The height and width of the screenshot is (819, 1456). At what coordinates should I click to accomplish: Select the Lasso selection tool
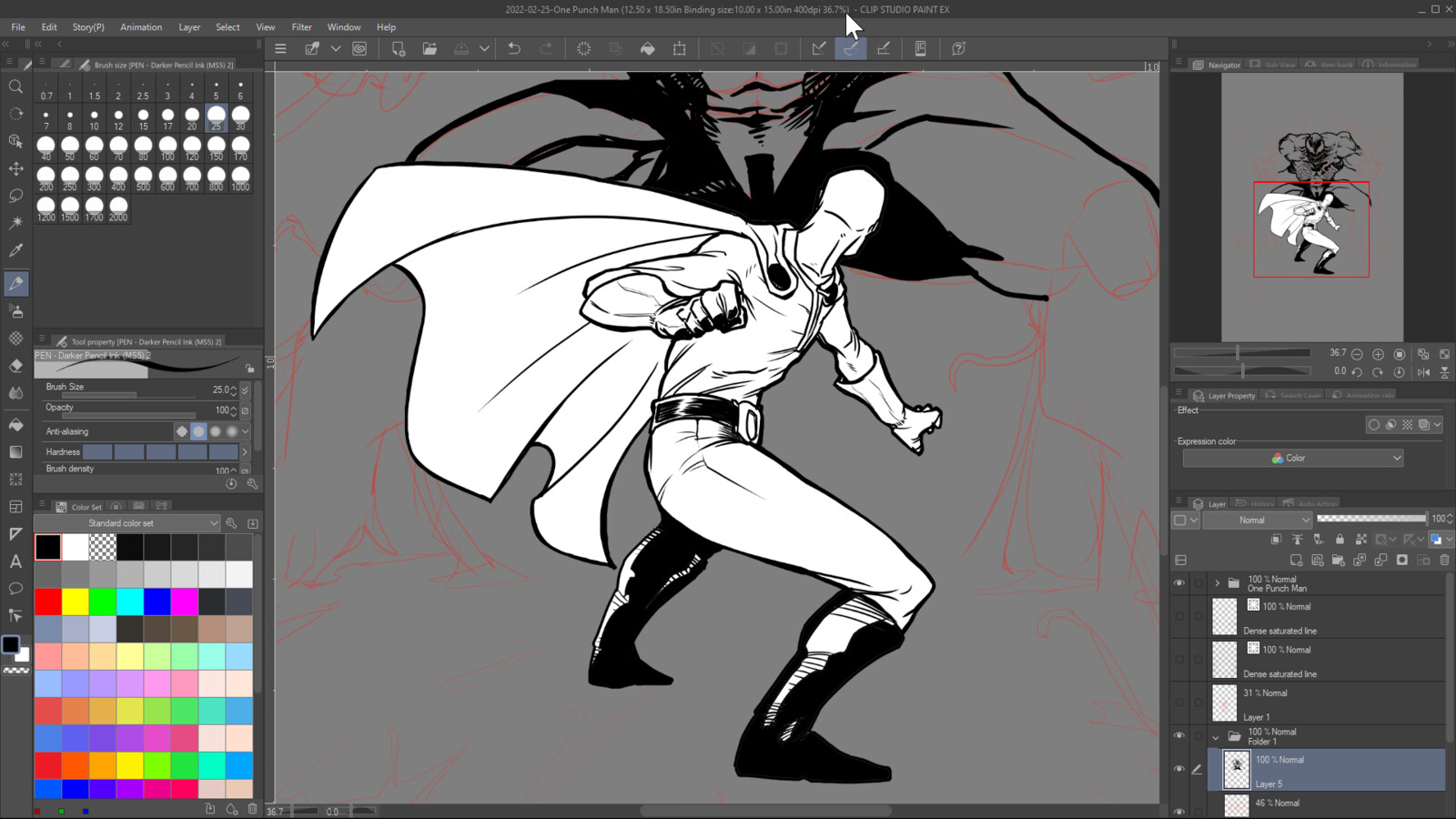pyautogui.click(x=15, y=196)
